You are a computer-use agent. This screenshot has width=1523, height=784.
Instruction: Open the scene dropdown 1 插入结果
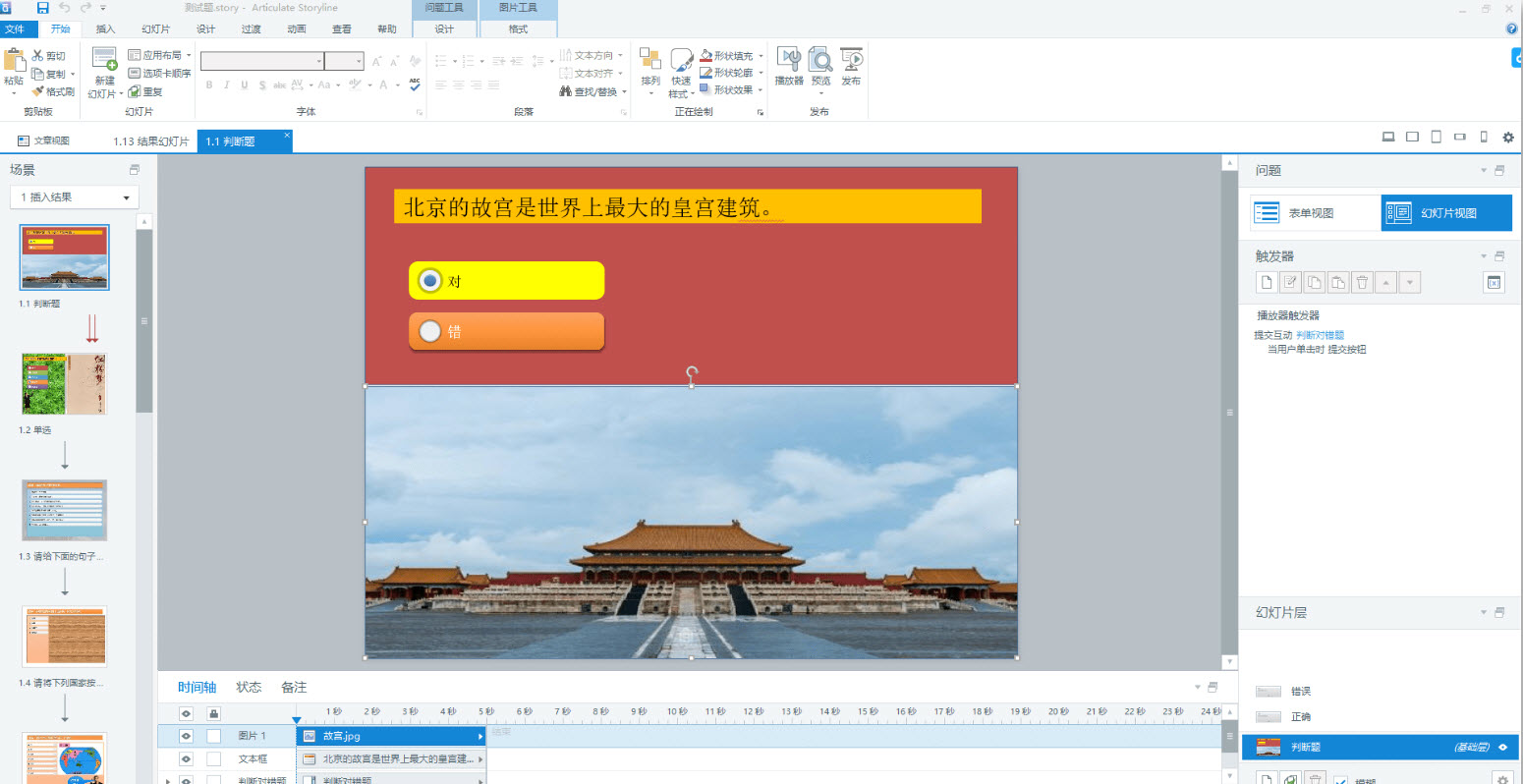(x=75, y=197)
